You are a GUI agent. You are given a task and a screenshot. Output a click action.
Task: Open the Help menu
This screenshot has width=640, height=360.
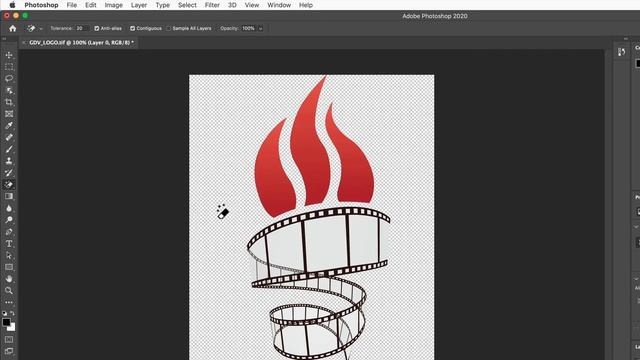[x=306, y=5]
